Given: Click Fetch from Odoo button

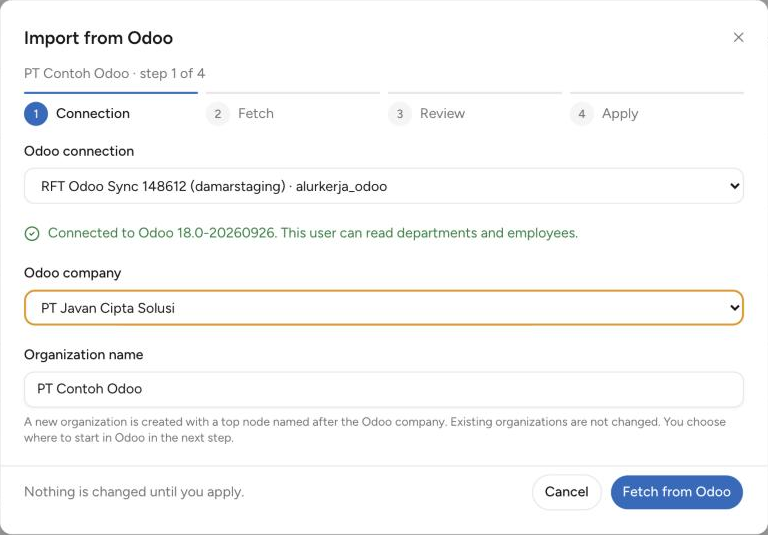Looking at the screenshot, I should pos(676,492).
